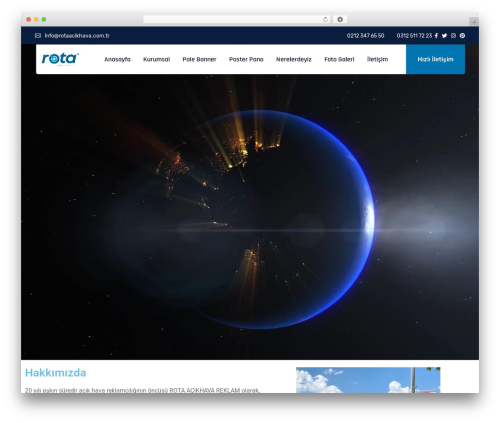Reload the page using the refresh icon
This screenshot has height=423, width=500.
click(325, 20)
